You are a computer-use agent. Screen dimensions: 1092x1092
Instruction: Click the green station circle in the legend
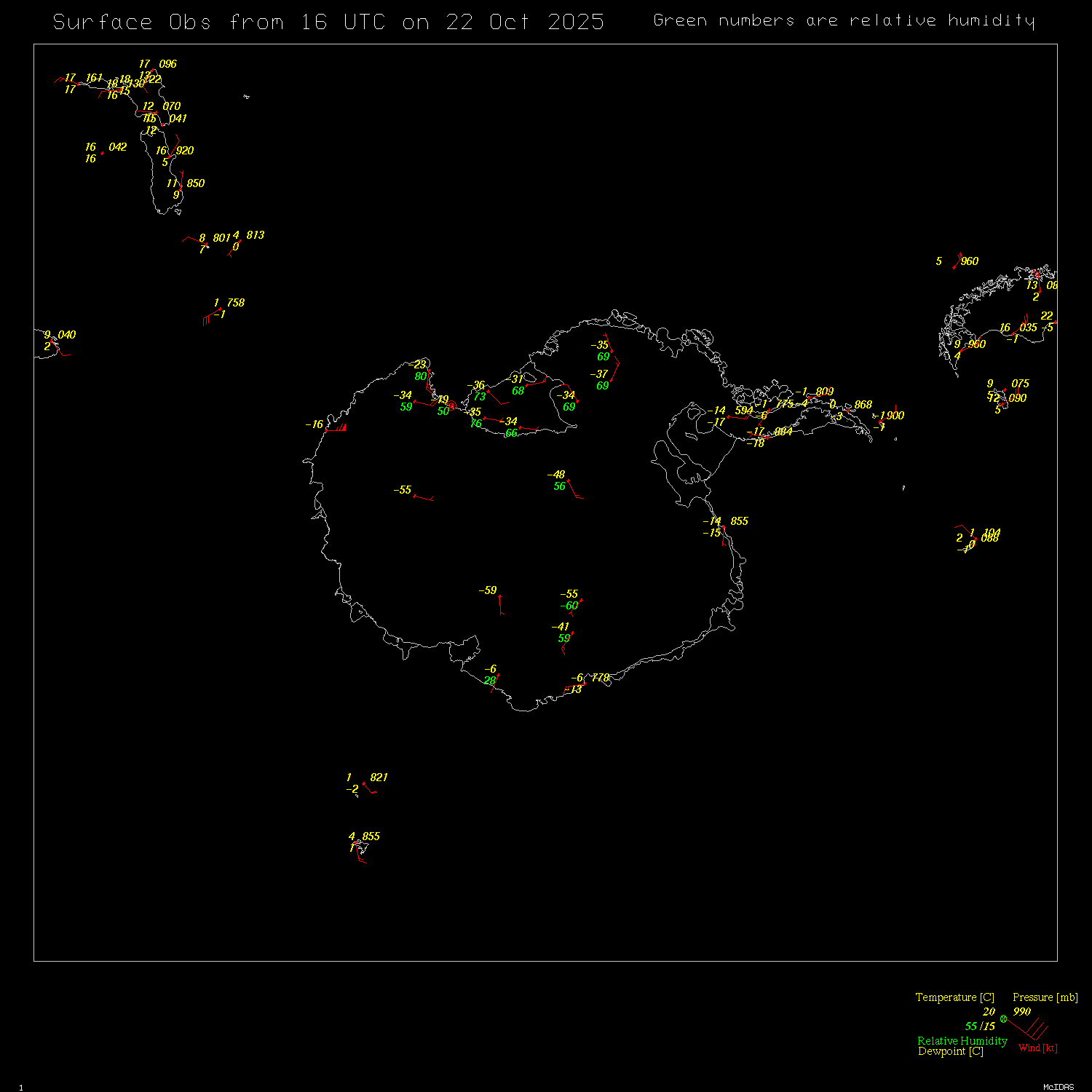pos(1003,1018)
